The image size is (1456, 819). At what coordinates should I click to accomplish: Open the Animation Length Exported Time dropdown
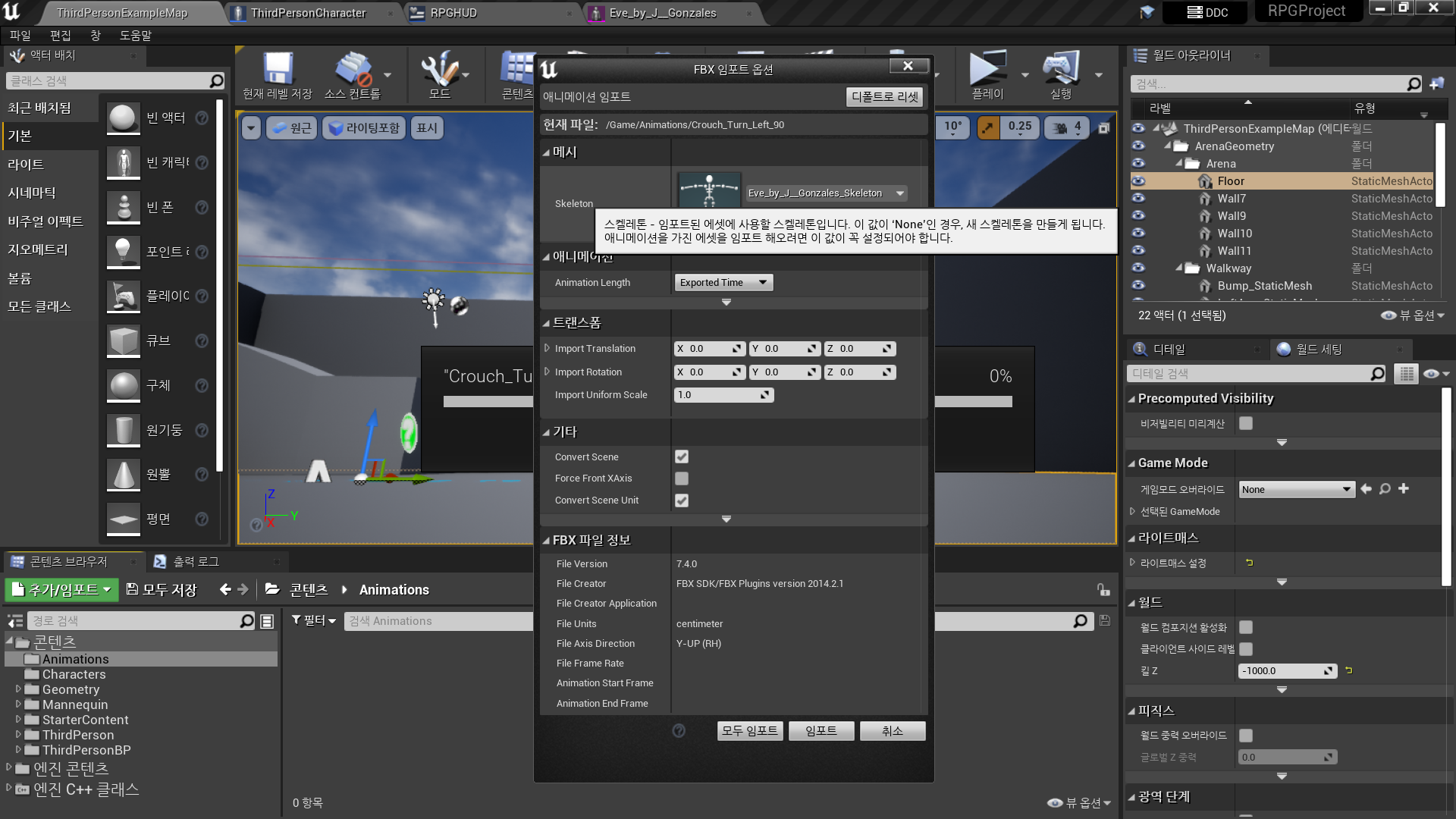(x=723, y=282)
